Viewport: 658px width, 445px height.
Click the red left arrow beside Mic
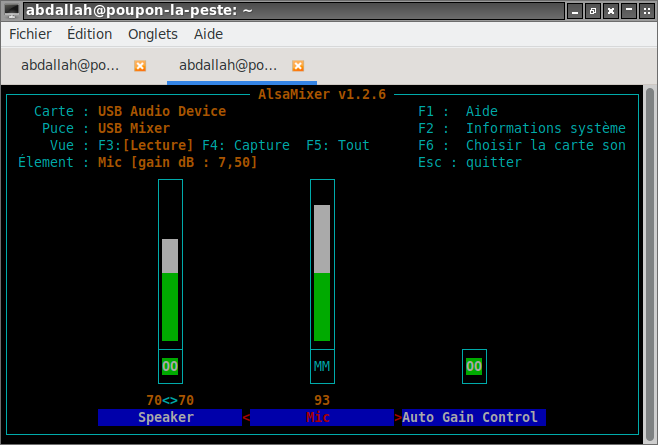click(246, 417)
